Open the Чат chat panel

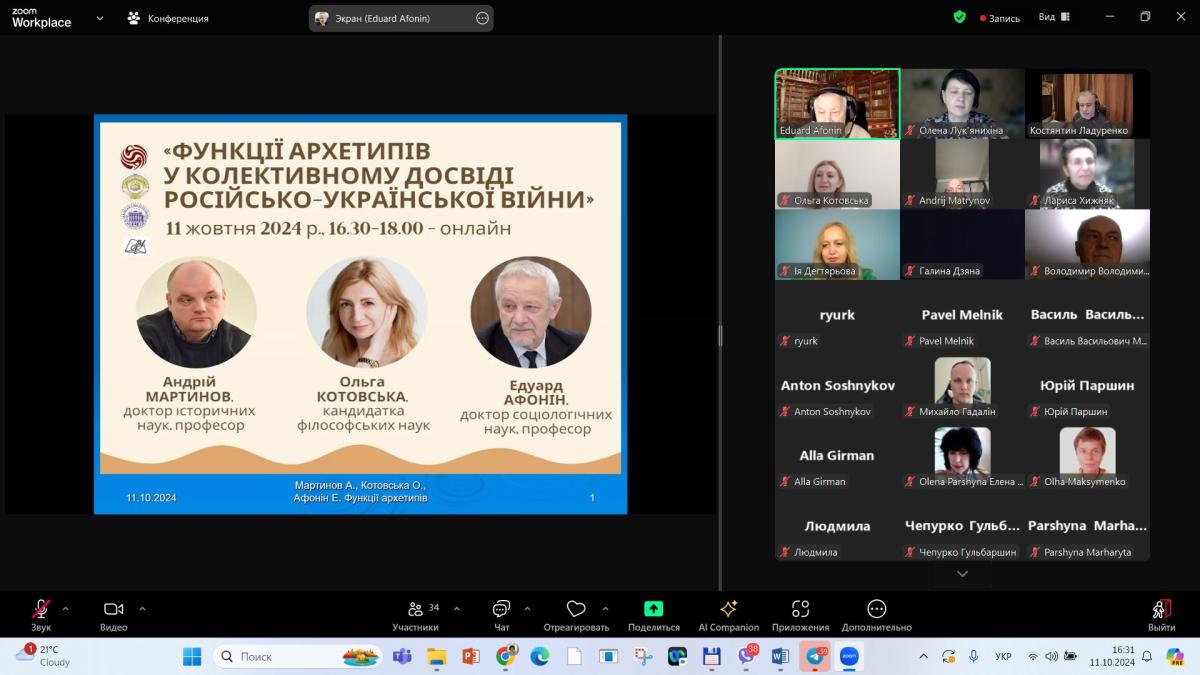click(x=501, y=614)
